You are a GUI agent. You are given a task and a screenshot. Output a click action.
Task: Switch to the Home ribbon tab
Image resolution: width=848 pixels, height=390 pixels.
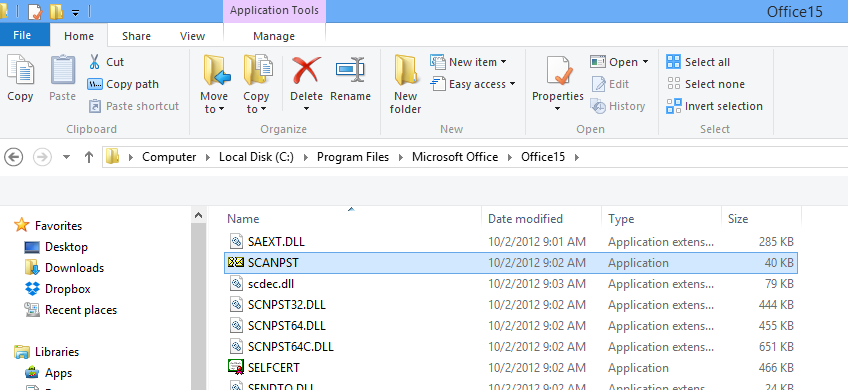pyautogui.click(x=79, y=36)
